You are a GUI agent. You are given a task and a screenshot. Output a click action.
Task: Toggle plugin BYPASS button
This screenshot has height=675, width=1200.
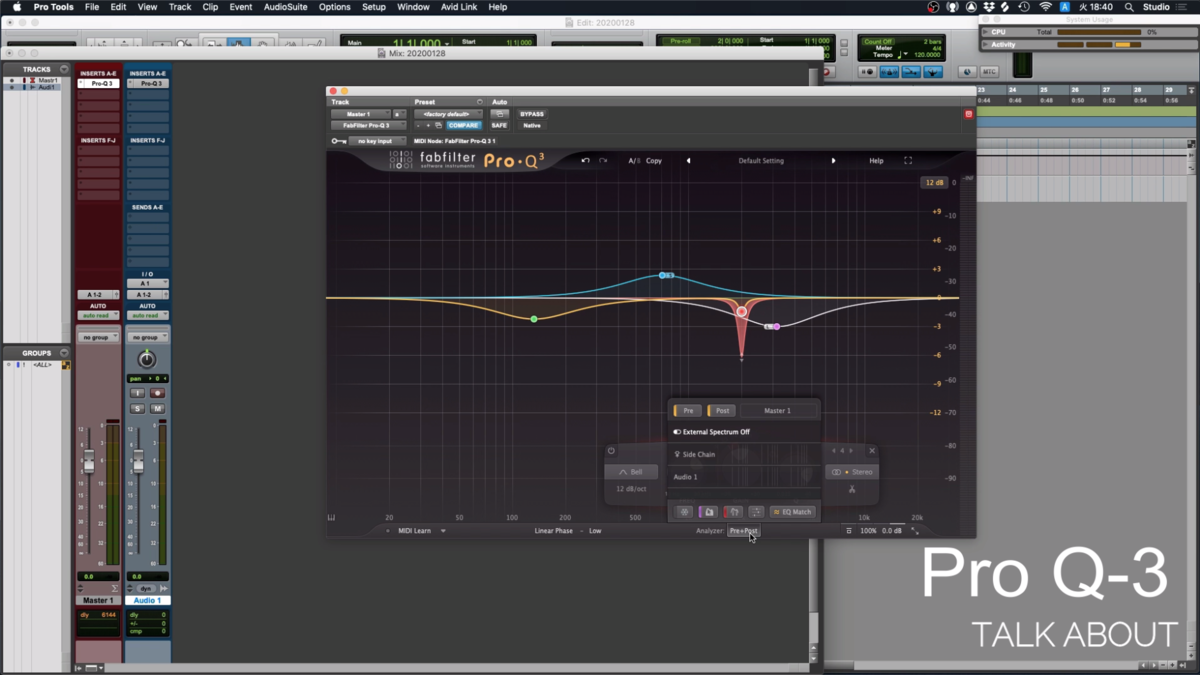[x=532, y=114]
